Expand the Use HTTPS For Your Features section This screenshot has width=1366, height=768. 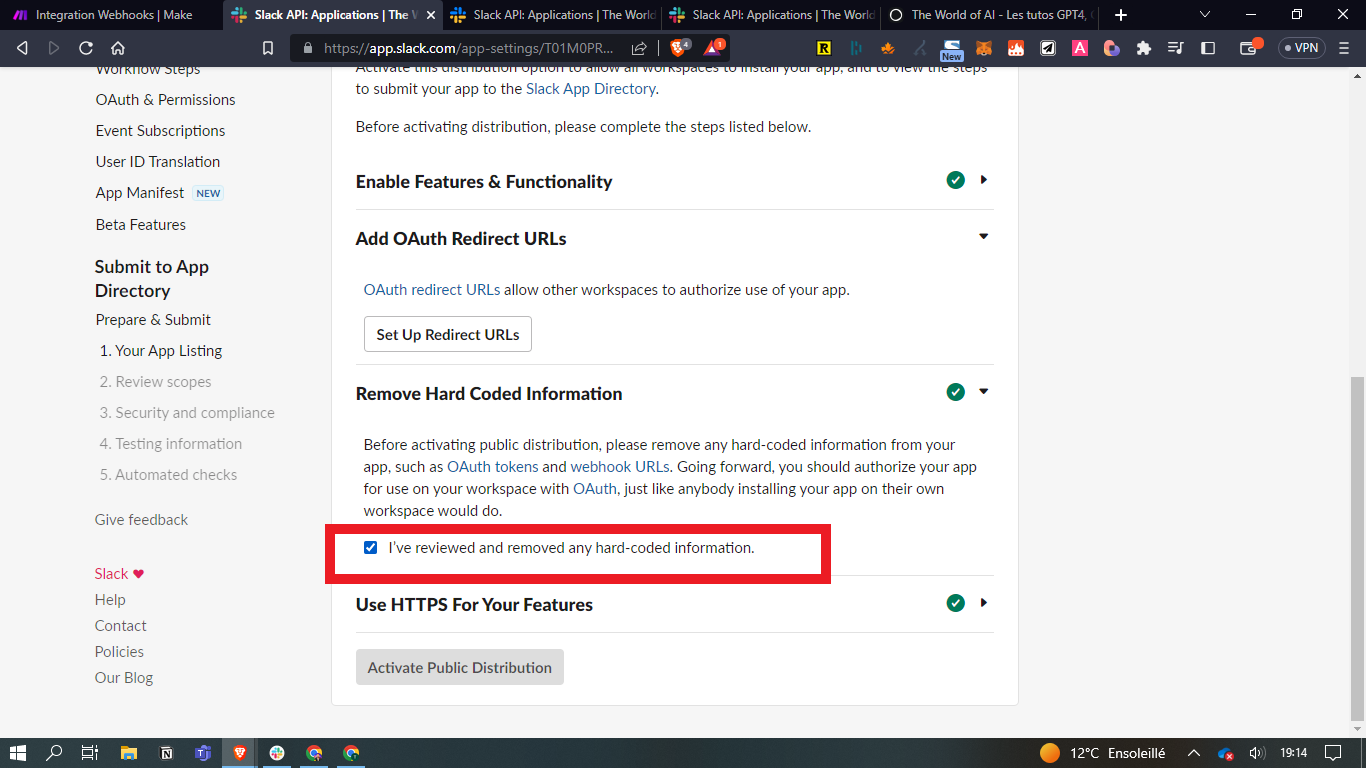tap(984, 603)
